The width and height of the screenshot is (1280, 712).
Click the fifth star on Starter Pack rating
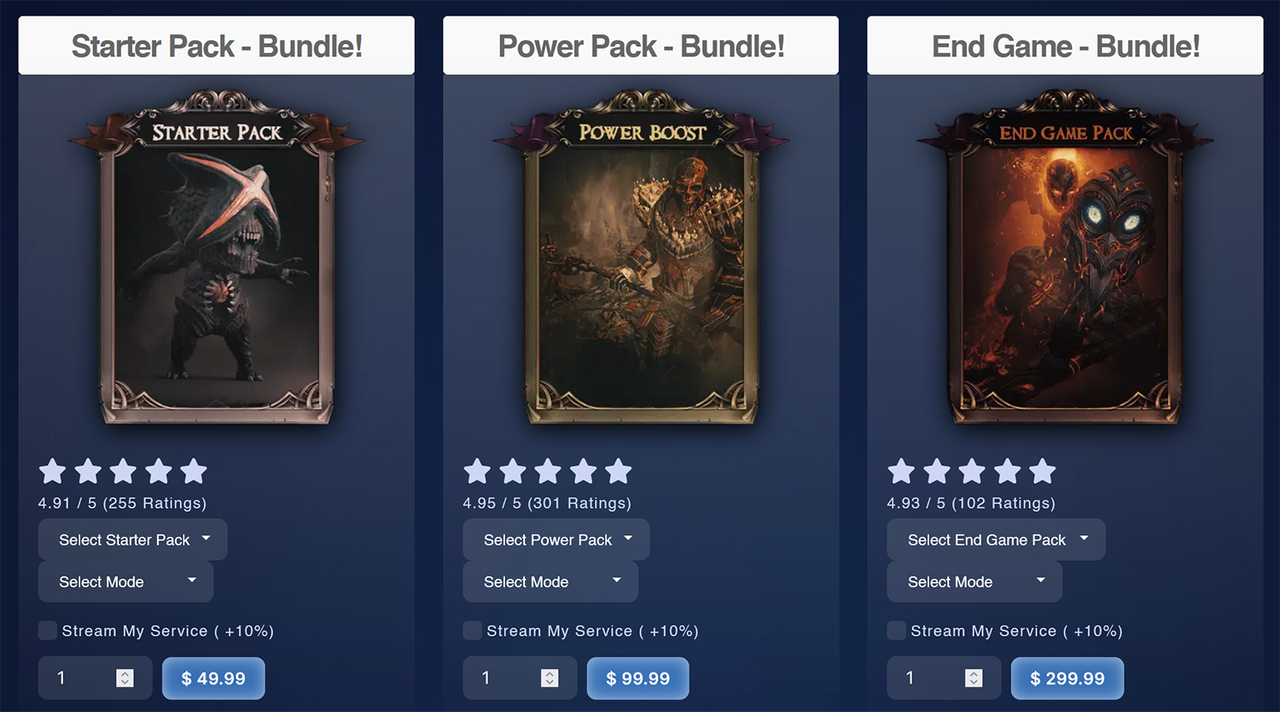click(194, 471)
